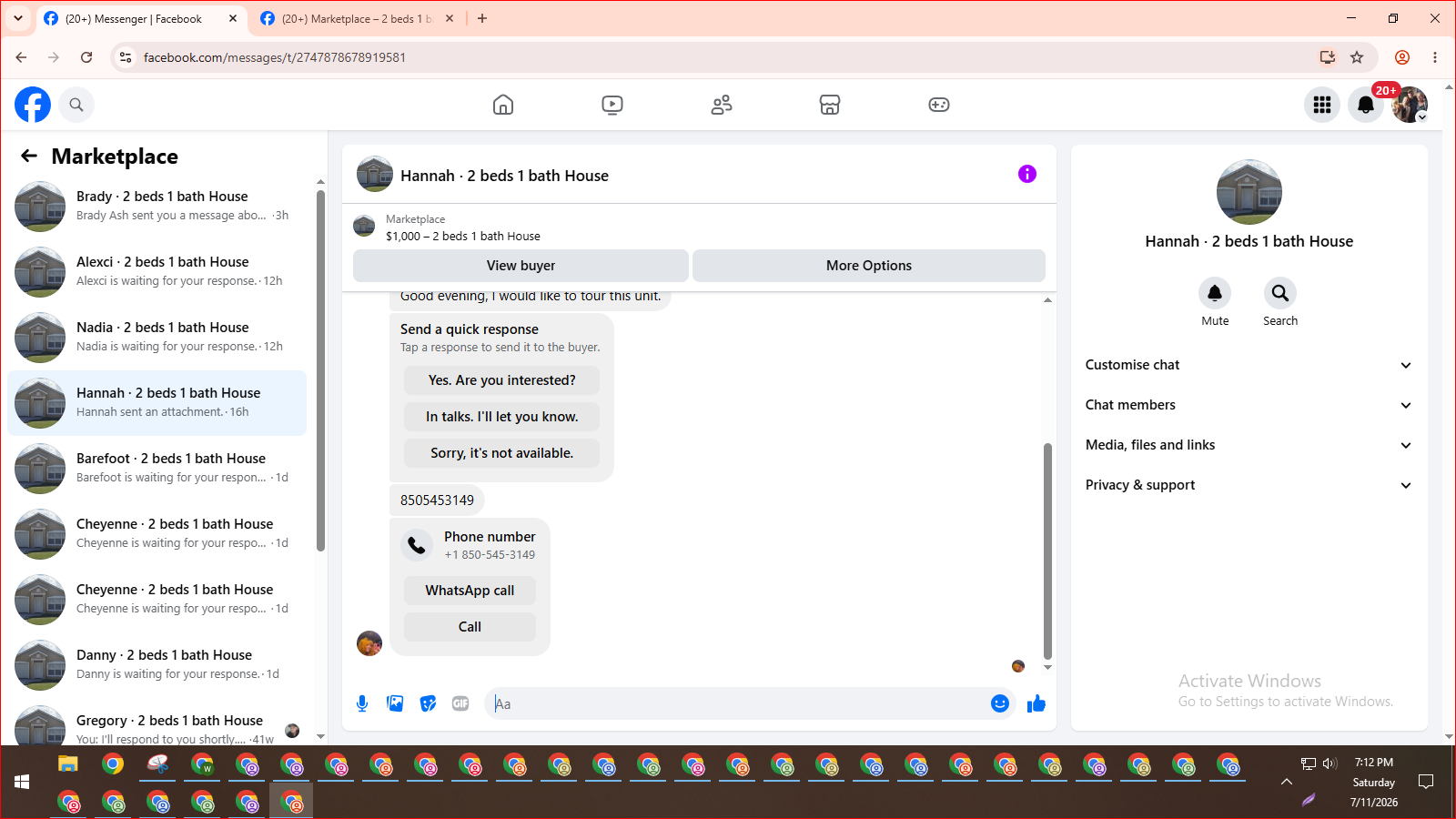The width and height of the screenshot is (1456, 819).
Task: Open the Gaming controller icon
Action: point(939,105)
